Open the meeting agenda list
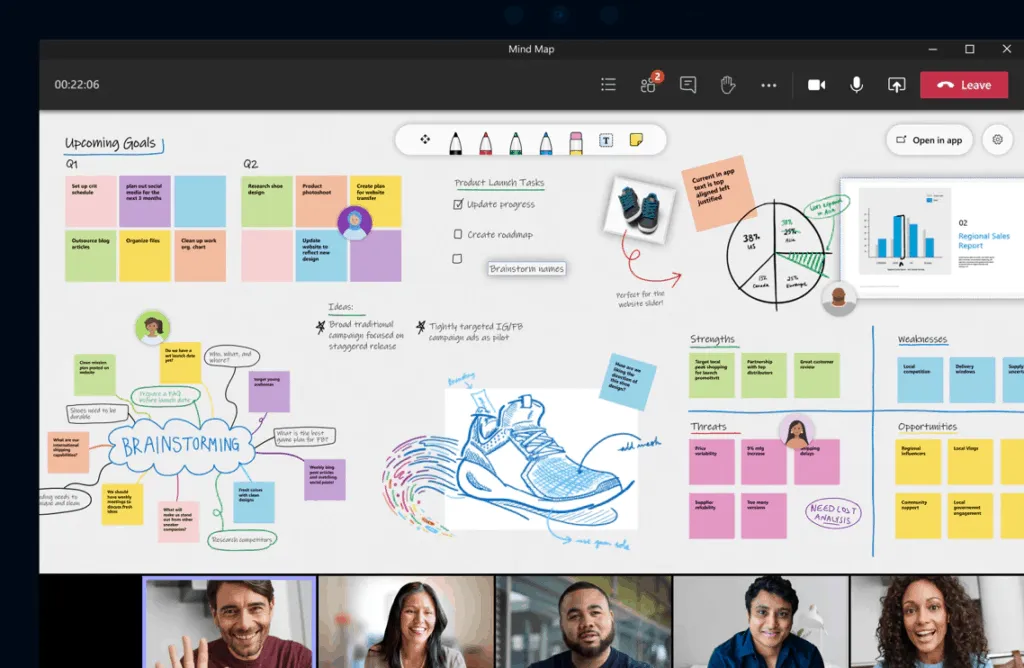The height and width of the screenshot is (668, 1024). (x=608, y=85)
